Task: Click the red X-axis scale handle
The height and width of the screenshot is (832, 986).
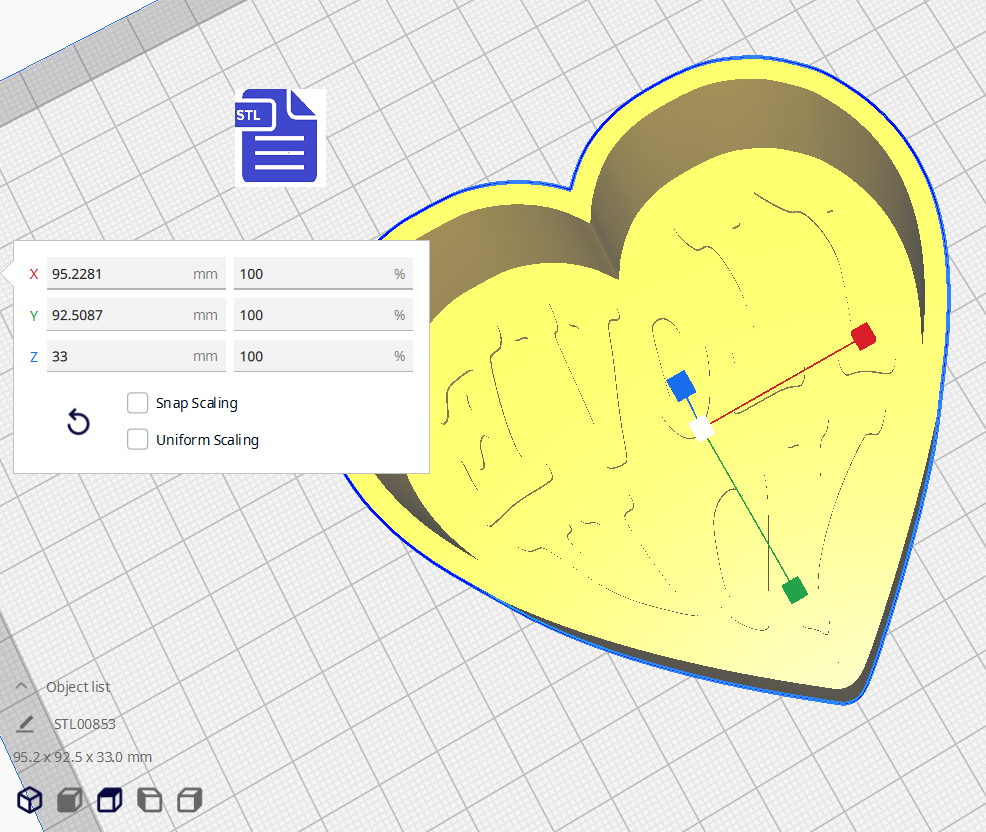Action: pos(863,335)
